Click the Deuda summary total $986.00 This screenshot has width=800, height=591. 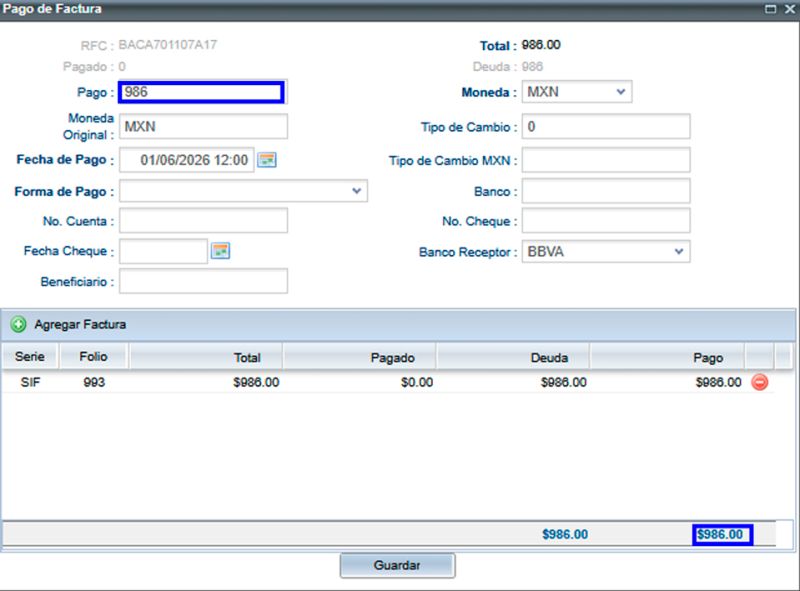point(565,534)
